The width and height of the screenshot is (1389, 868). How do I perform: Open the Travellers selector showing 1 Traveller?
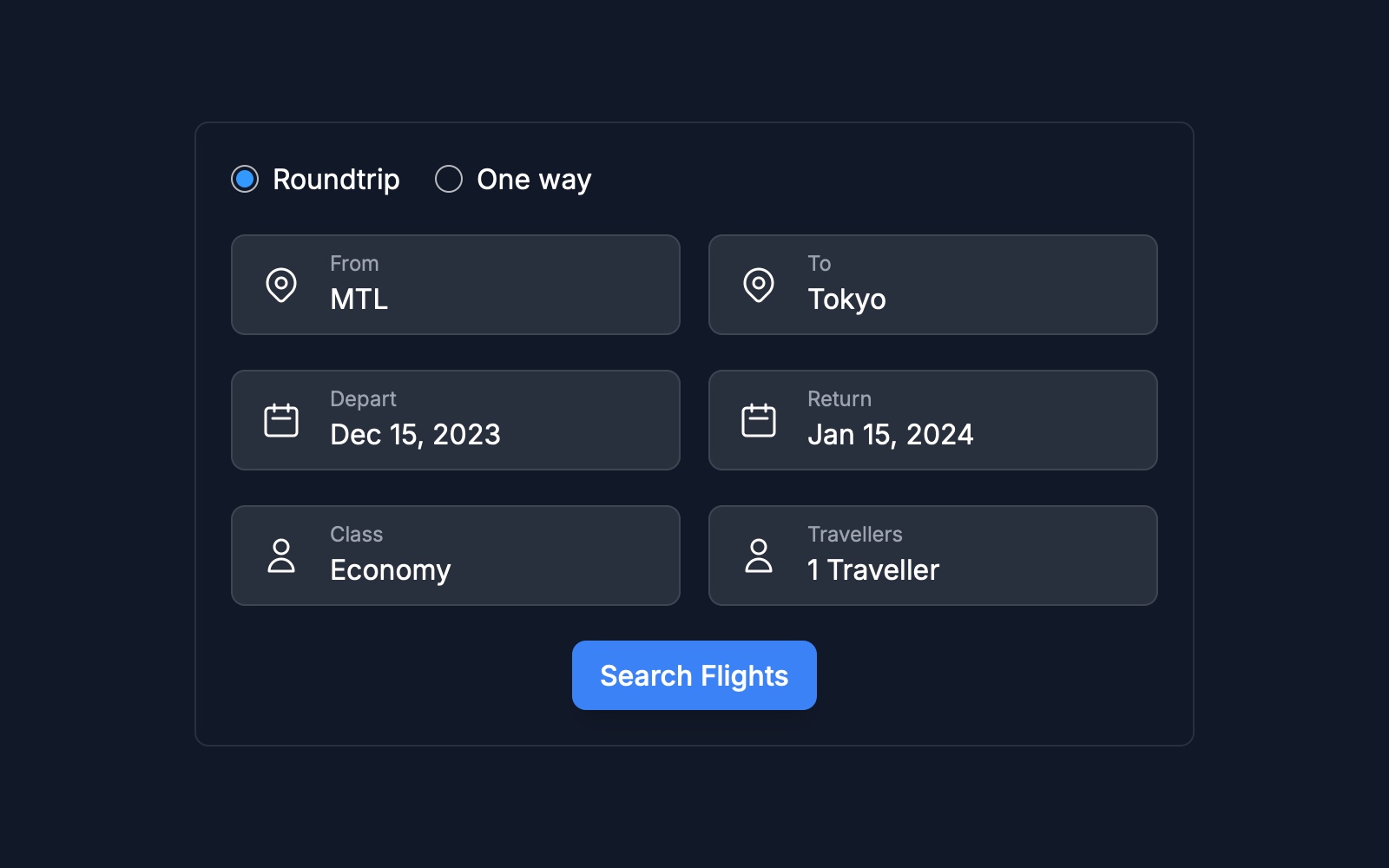(x=932, y=555)
